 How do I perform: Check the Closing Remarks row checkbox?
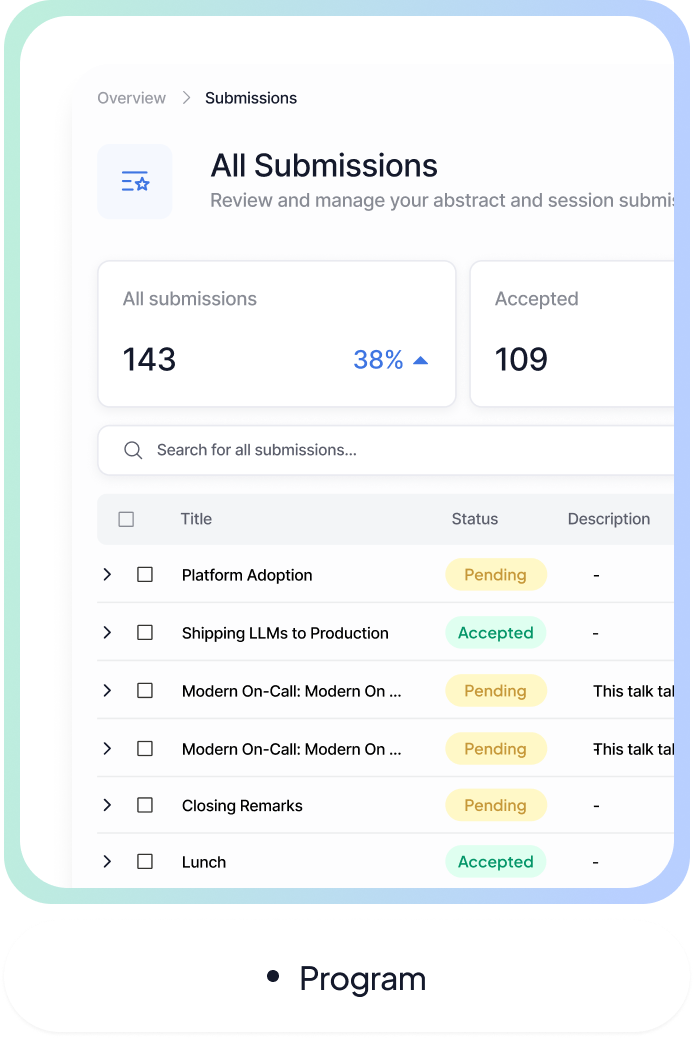pyautogui.click(x=145, y=805)
